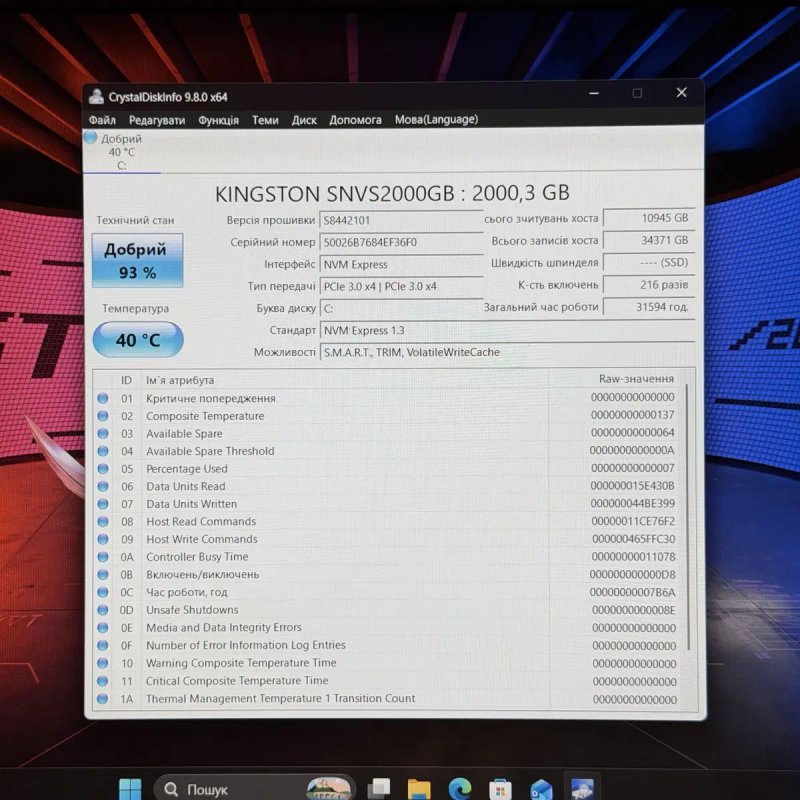Image resolution: width=800 pixels, height=800 pixels.
Task: Click status icon of Available Spare Threshold row
Action: (103, 451)
